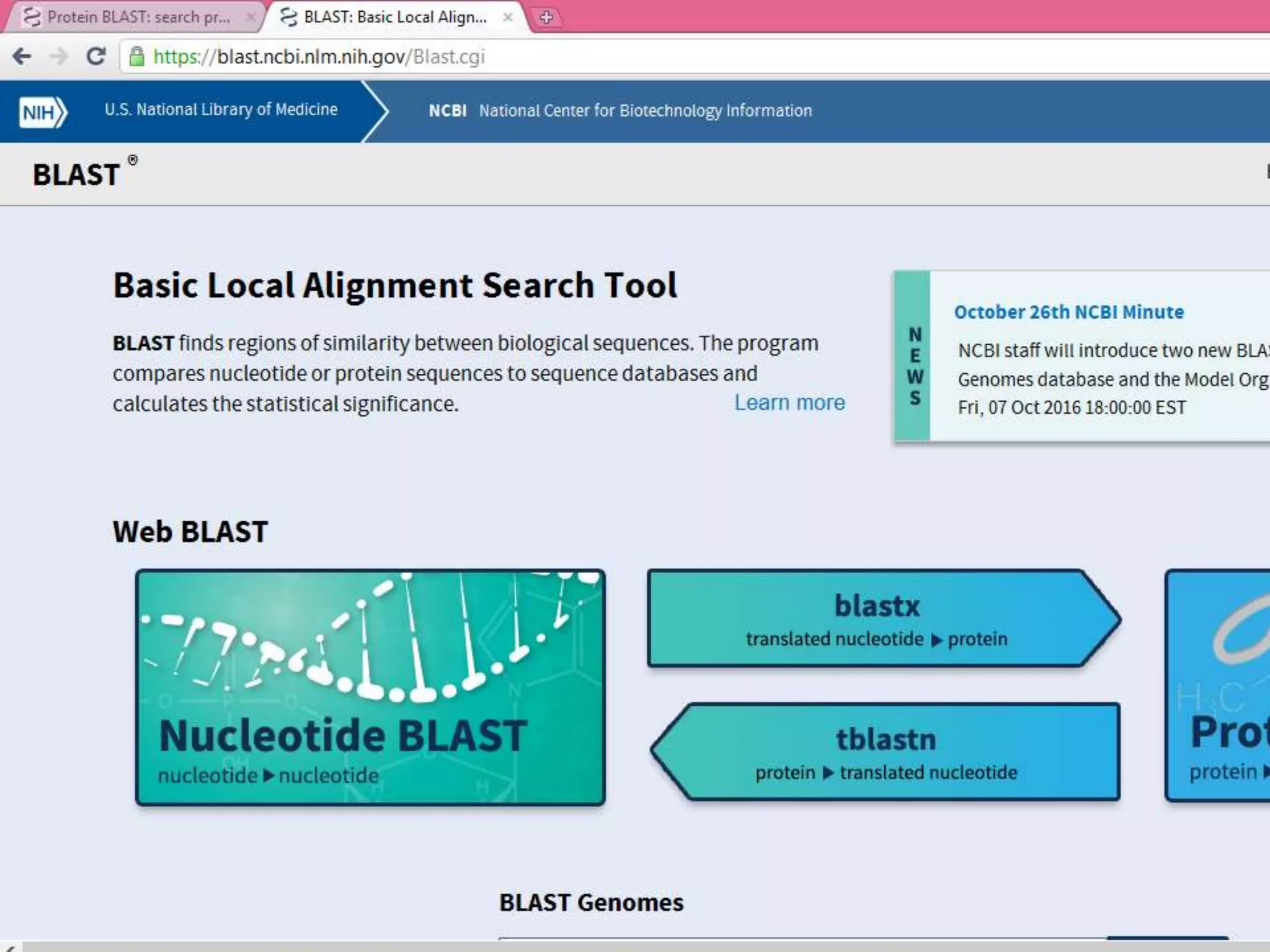Close the BLAST Basic Local Alignment tab
The width and height of the screenshot is (1270, 952).
tap(508, 17)
